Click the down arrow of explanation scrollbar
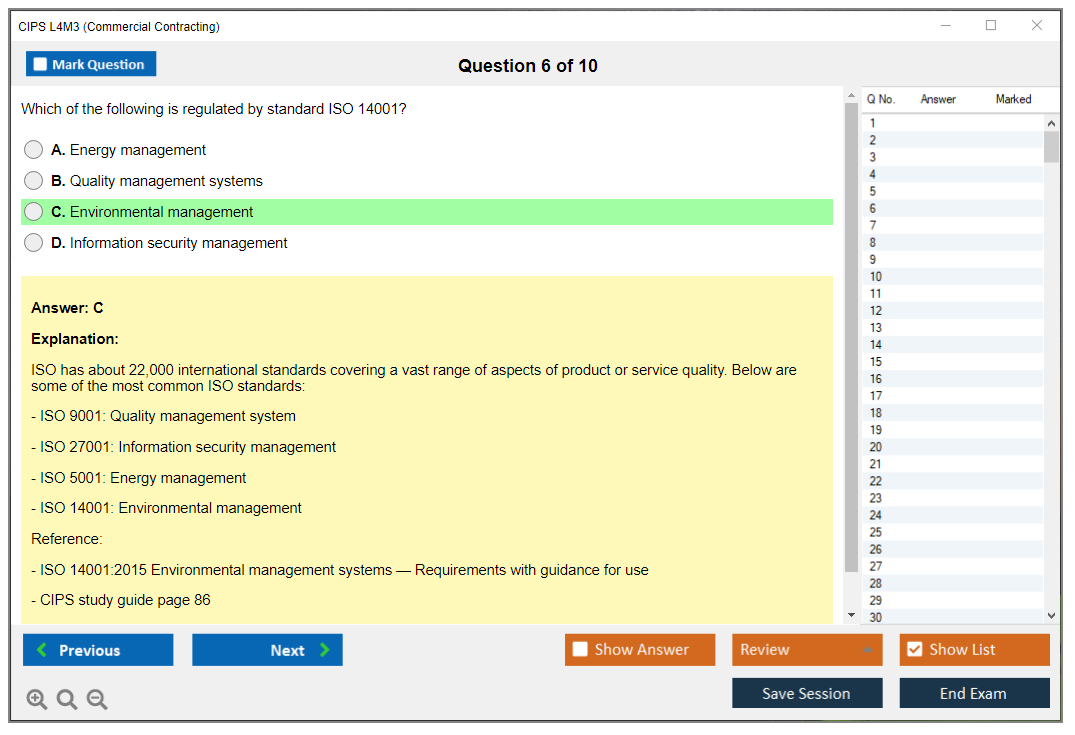1075x735 pixels. pyautogui.click(x=851, y=615)
